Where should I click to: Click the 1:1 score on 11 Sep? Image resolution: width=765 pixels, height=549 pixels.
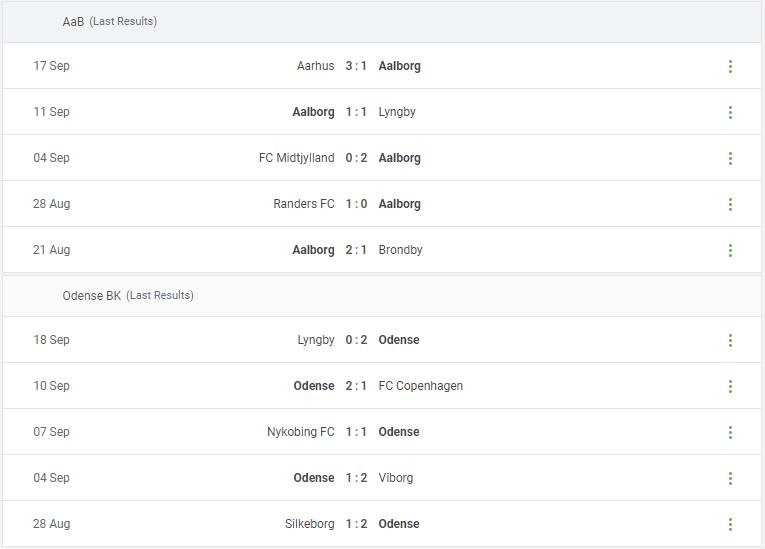[x=356, y=112]
